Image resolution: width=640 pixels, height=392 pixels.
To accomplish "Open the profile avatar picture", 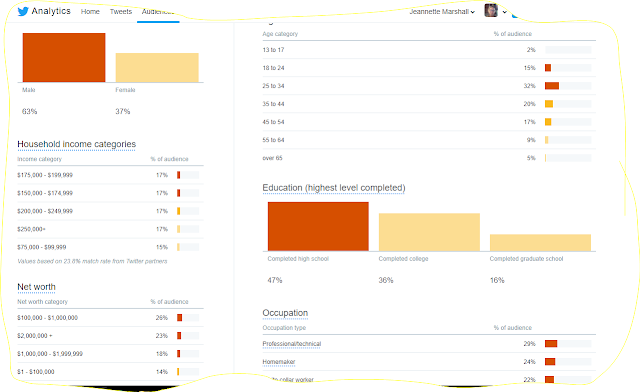I will point(491,11).
